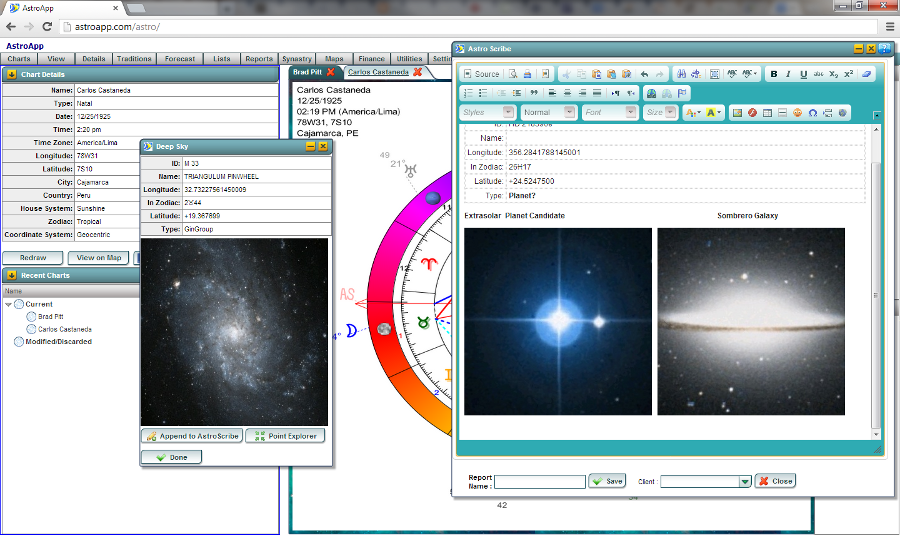Insert a smiley emoticon in the editor
900x538 pixels.
click(x=797, y=113)
